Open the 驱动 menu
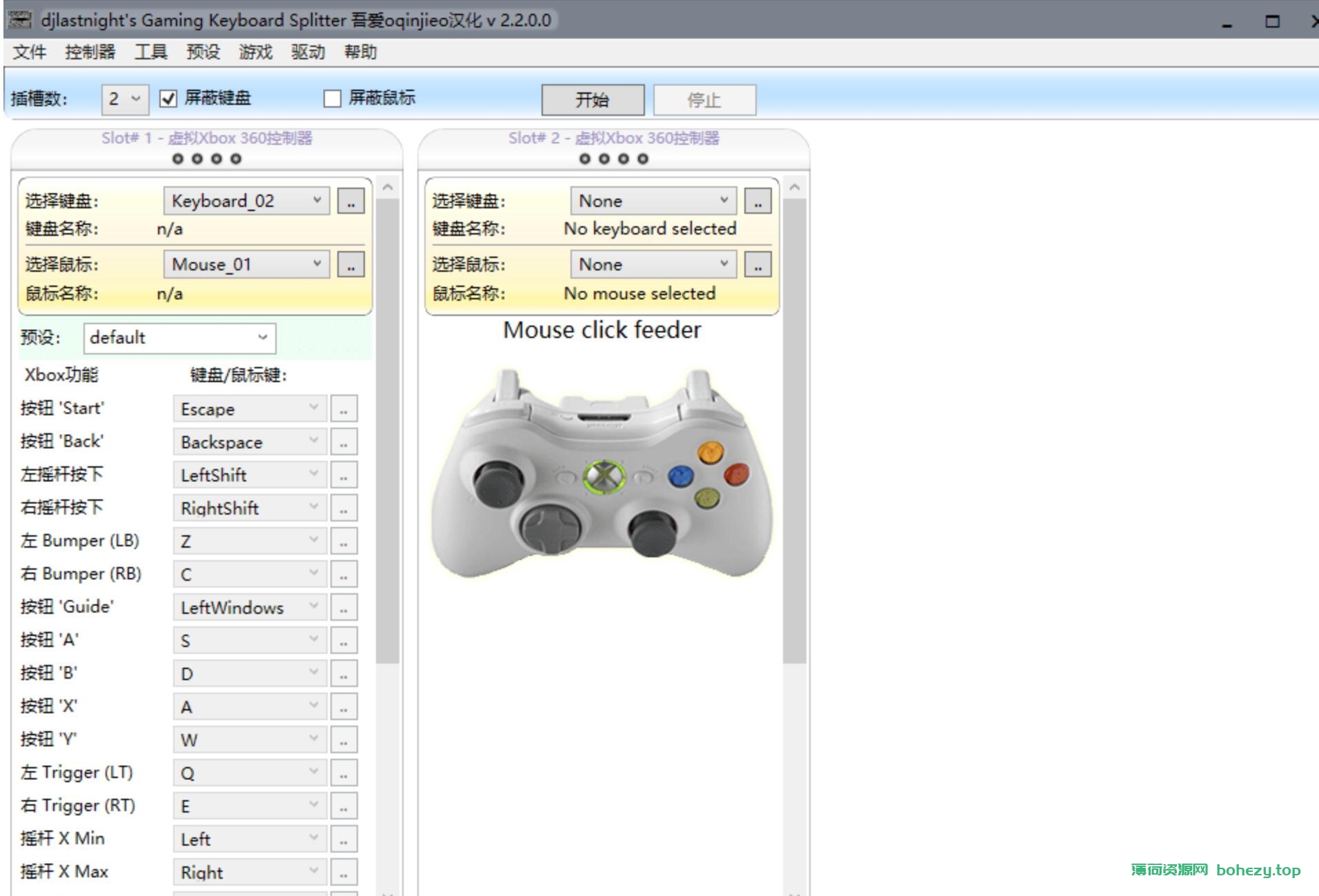1319x896 pixels. pyautogui.click(x=308, y=52)
